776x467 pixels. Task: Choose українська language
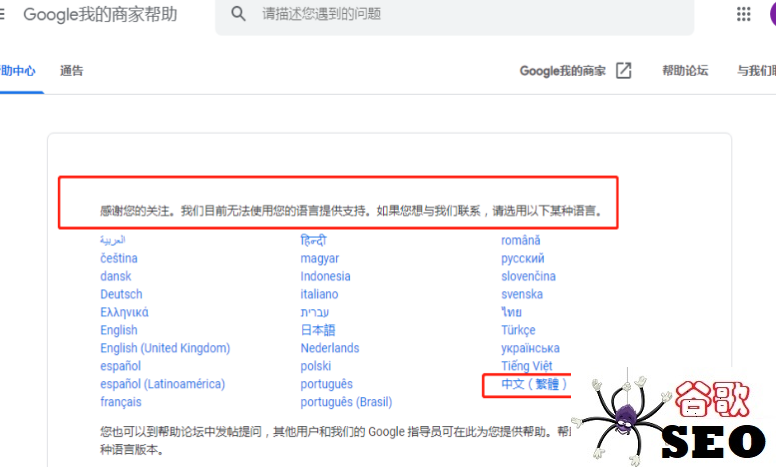click(x=530, y=348)
